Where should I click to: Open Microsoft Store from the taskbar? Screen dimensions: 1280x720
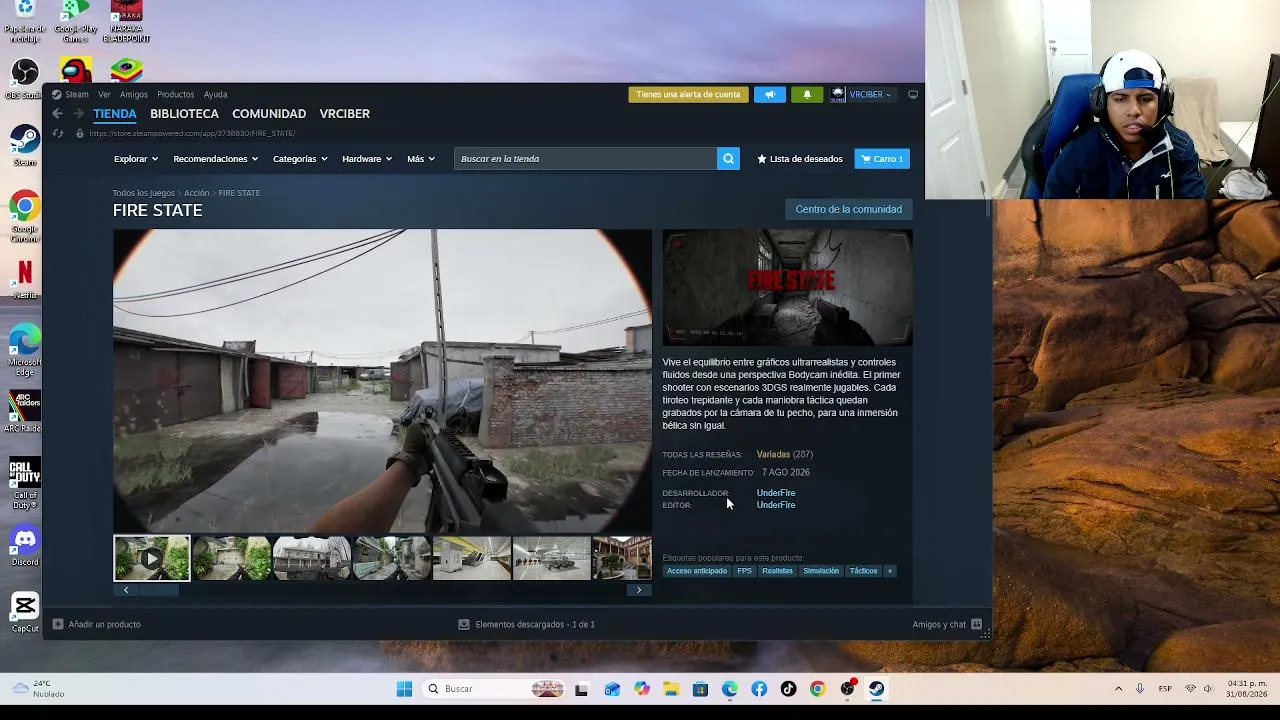[x=700, y=689]
